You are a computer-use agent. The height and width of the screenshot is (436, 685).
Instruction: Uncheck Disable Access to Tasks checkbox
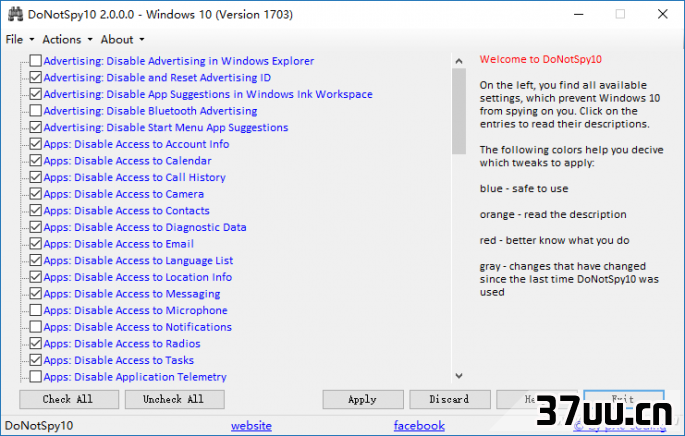36,360
